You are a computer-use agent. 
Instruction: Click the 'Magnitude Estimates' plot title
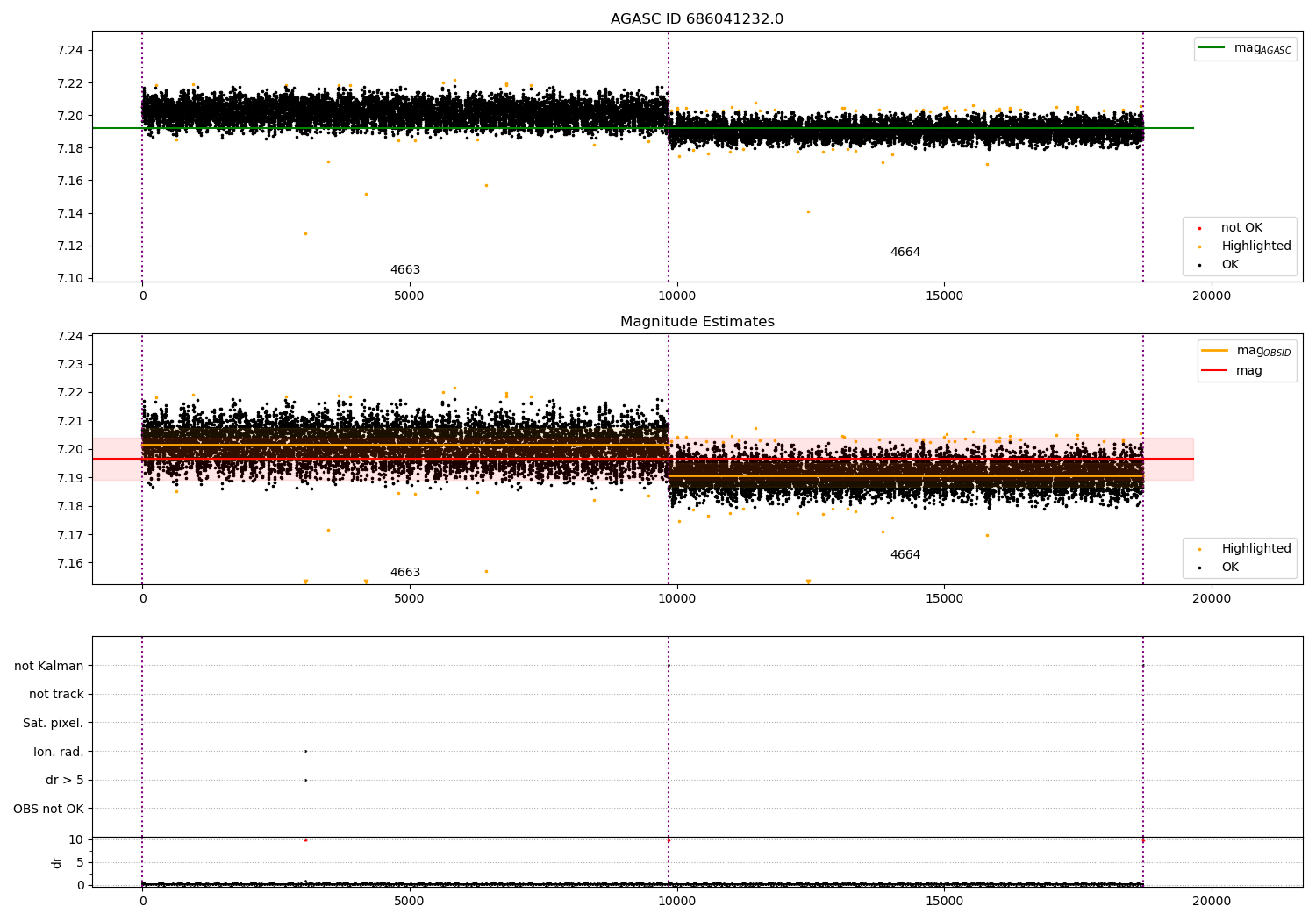697,322
